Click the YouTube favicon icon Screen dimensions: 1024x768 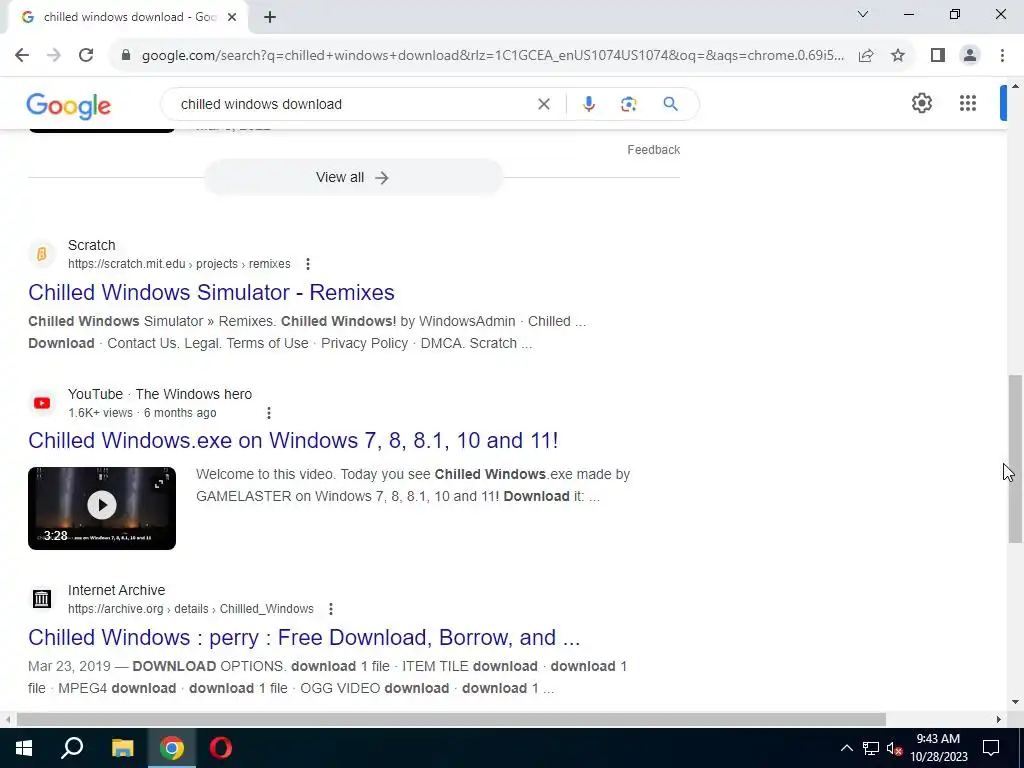pyautogui.click(x=42, y=403)
